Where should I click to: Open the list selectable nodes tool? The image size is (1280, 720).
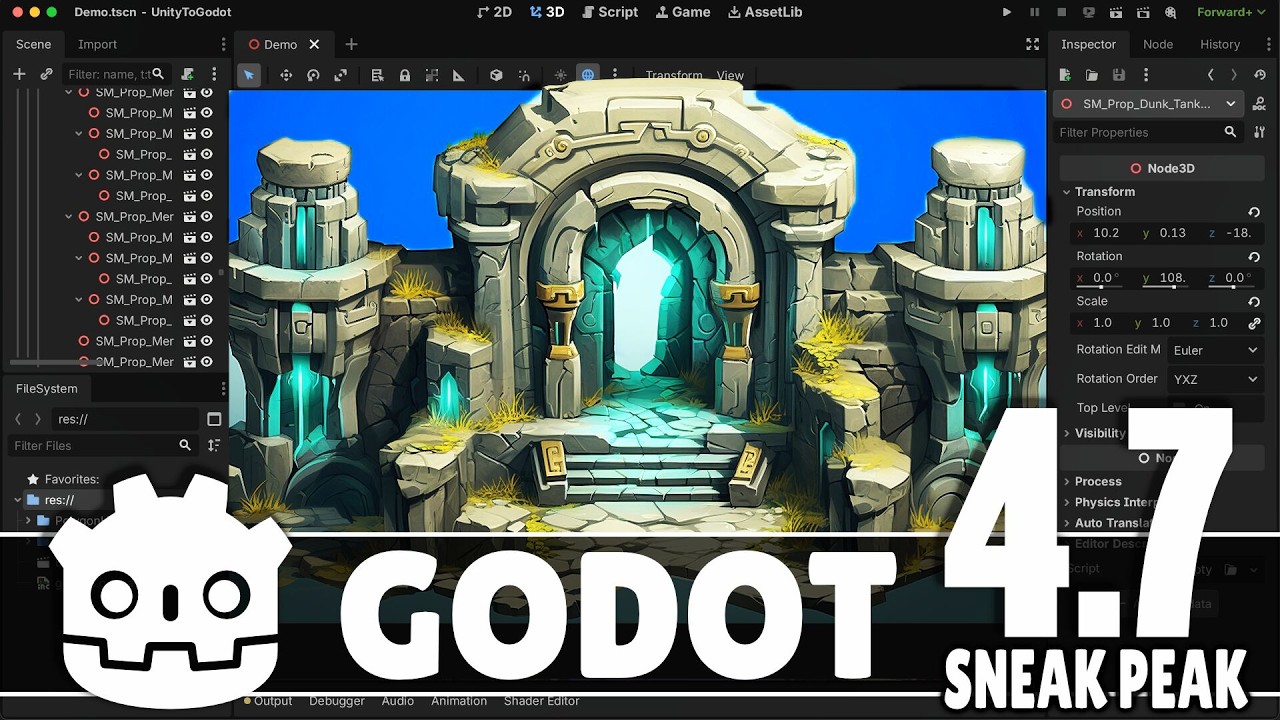tap(377, 75)
